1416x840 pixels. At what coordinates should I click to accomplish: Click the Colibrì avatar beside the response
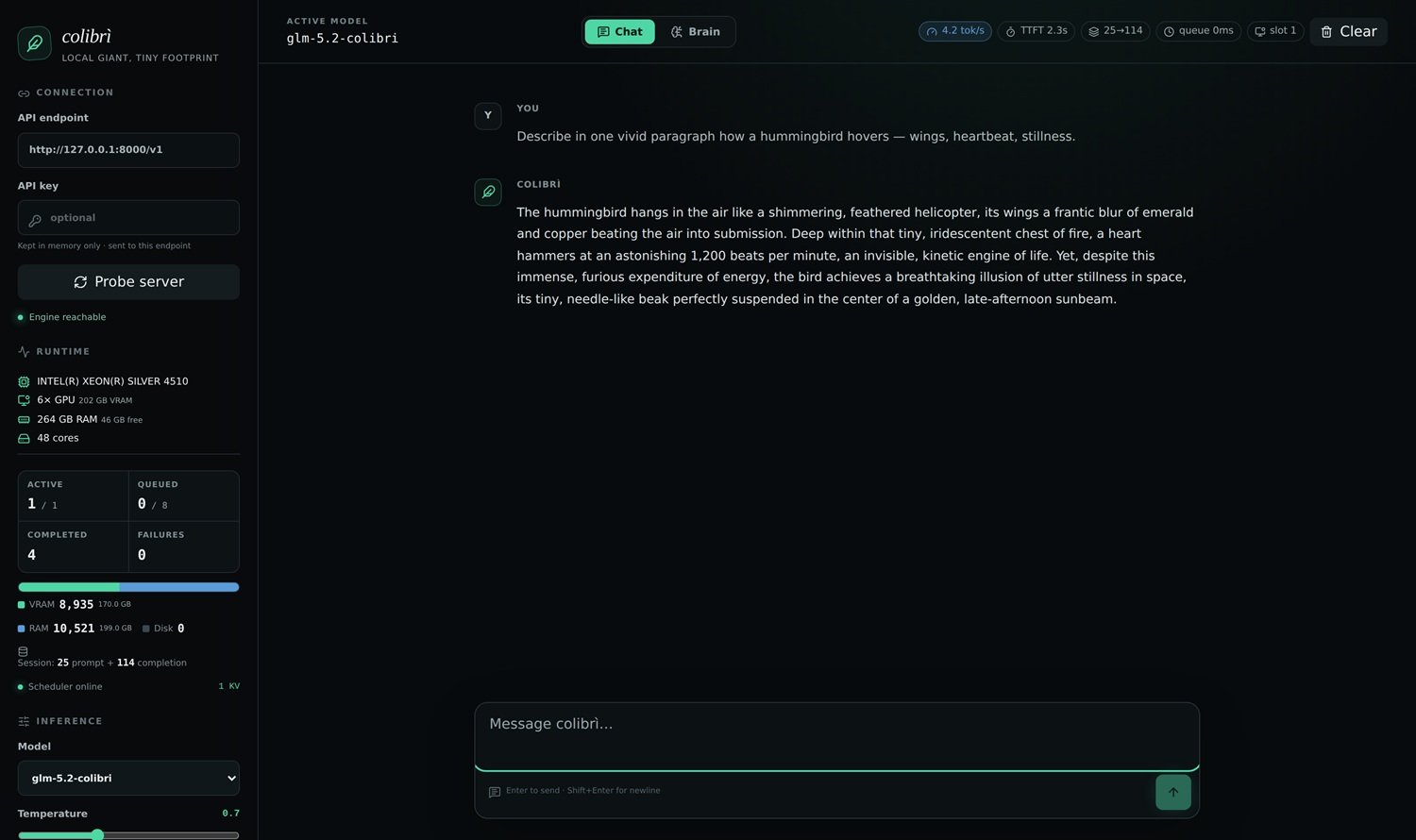[x=488, y=192]
